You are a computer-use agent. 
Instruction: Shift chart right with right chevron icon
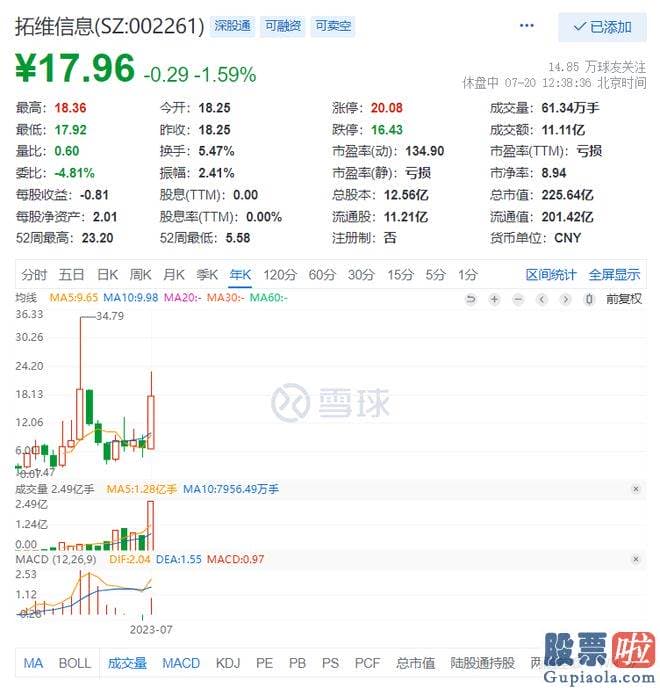[566, 299]
